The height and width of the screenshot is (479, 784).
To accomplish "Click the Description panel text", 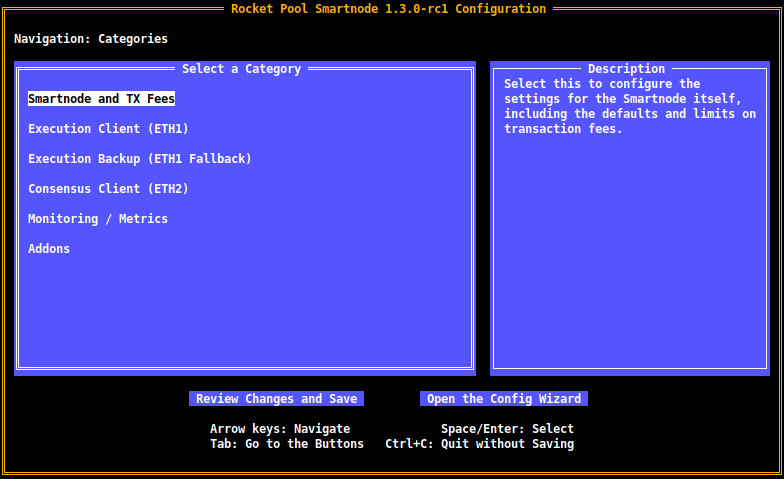I will 629,106.
